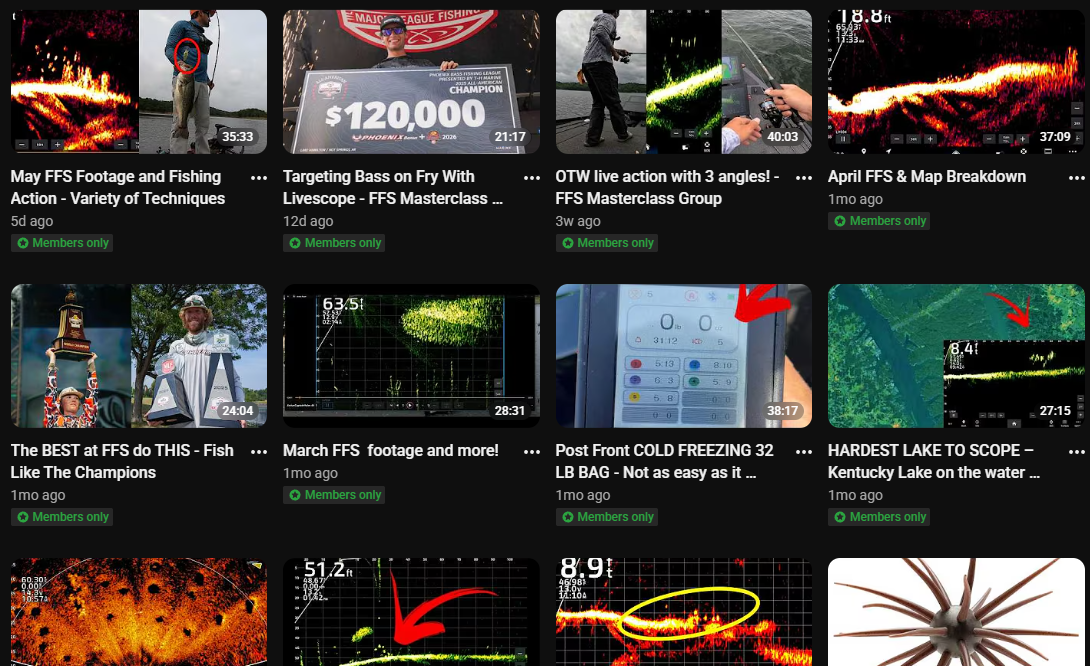1090x666 pixels.
Task: Click Members only badge under May FFS Footage
Action: pos(63,243)
